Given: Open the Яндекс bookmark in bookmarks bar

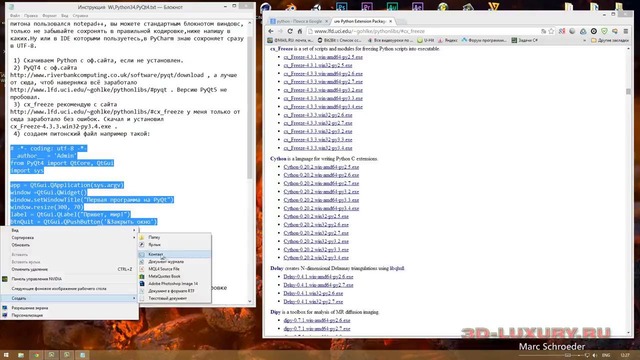Looking at the screenshot, I should [448, 40].
